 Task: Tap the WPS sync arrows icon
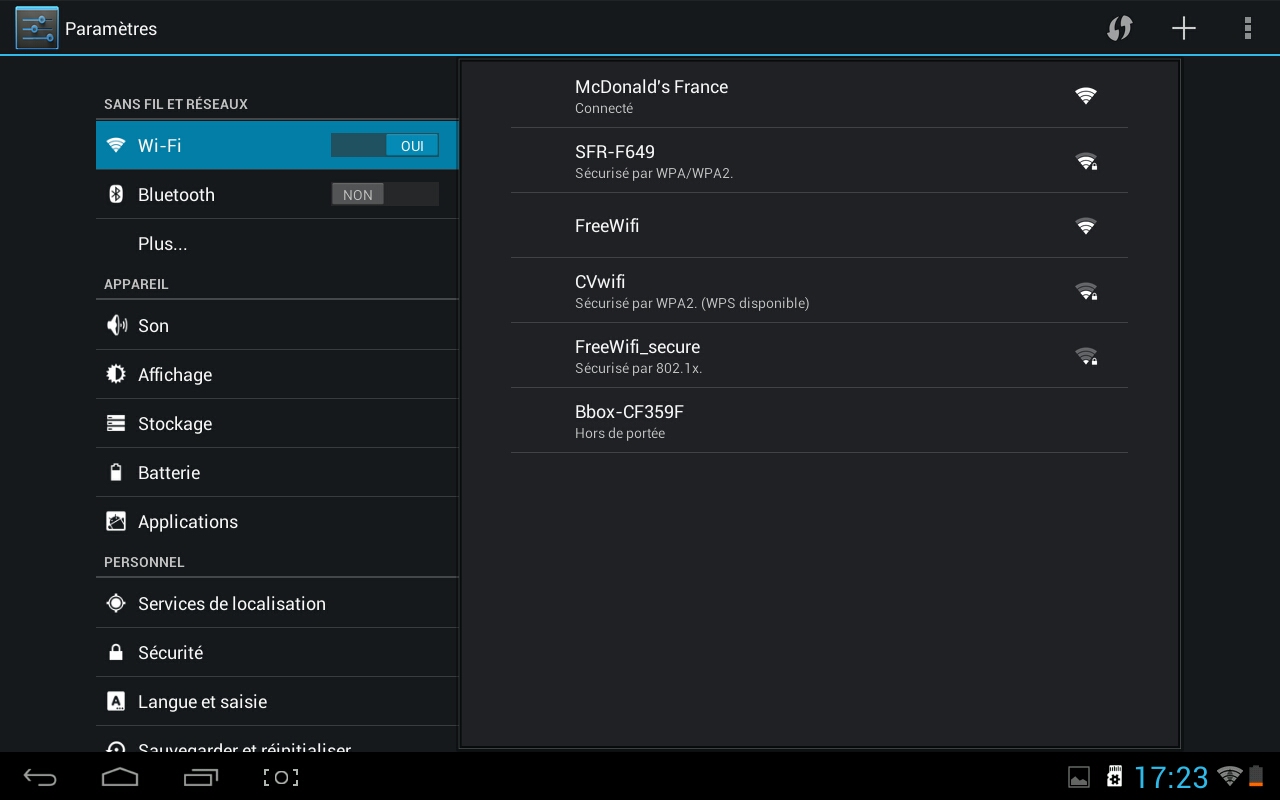coord(1120,28)
